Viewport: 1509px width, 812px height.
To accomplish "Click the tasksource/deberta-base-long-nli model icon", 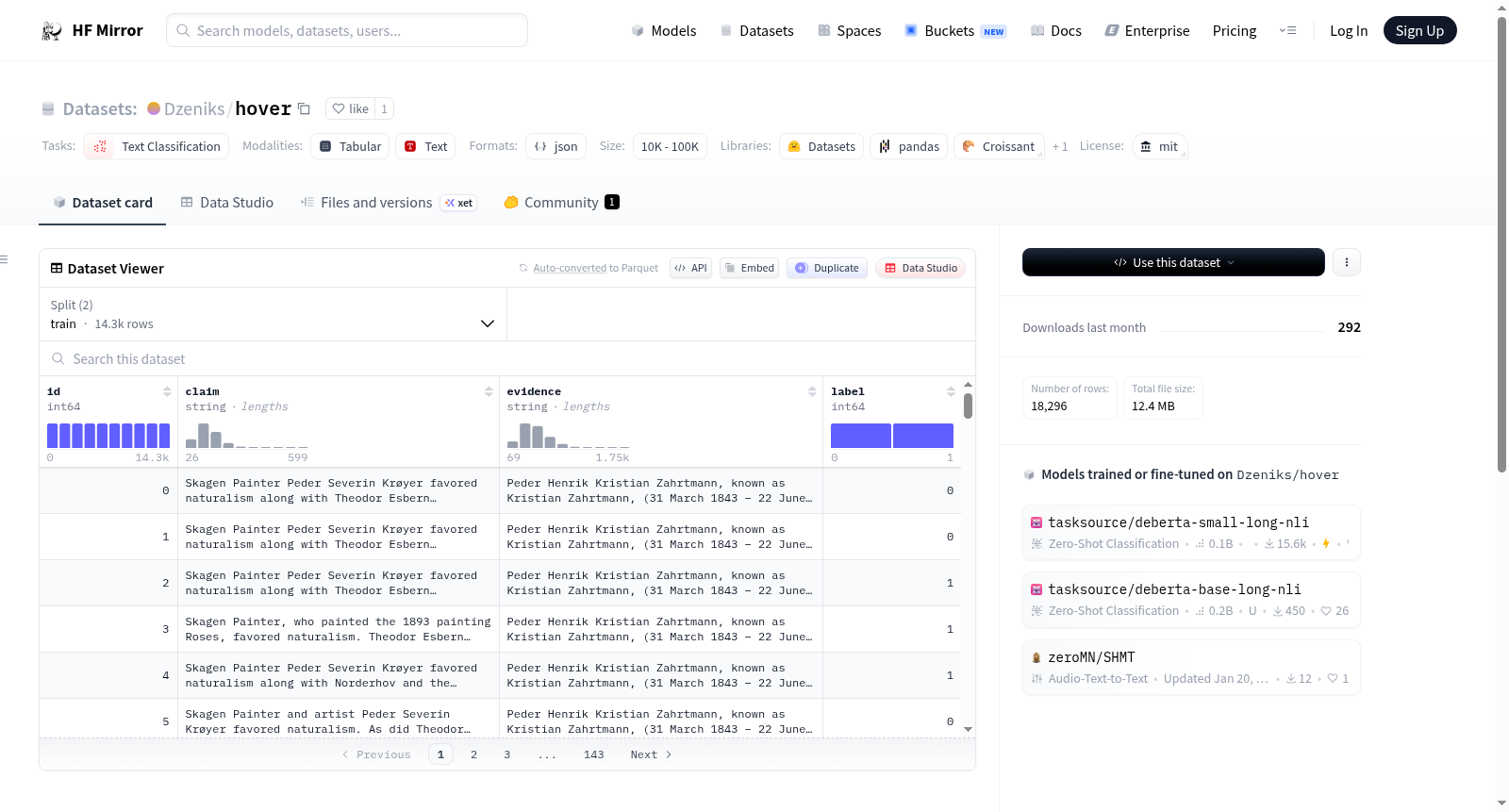I will (1036, 589).
